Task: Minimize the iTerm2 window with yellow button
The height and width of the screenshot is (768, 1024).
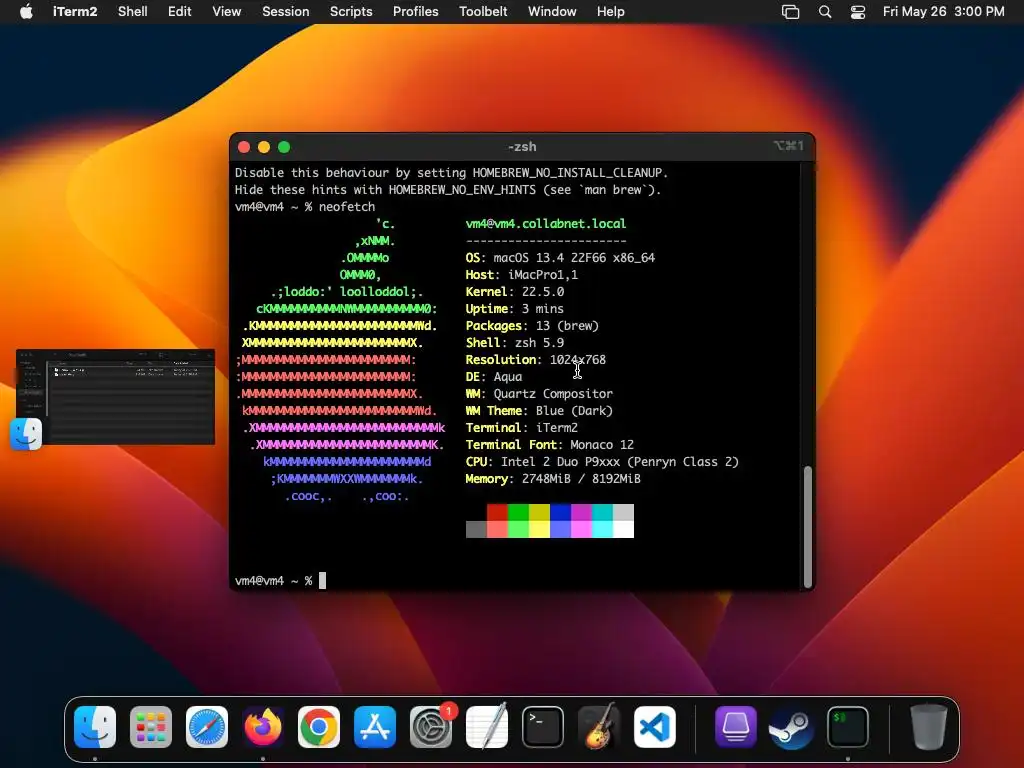Action: pos(264,147)
